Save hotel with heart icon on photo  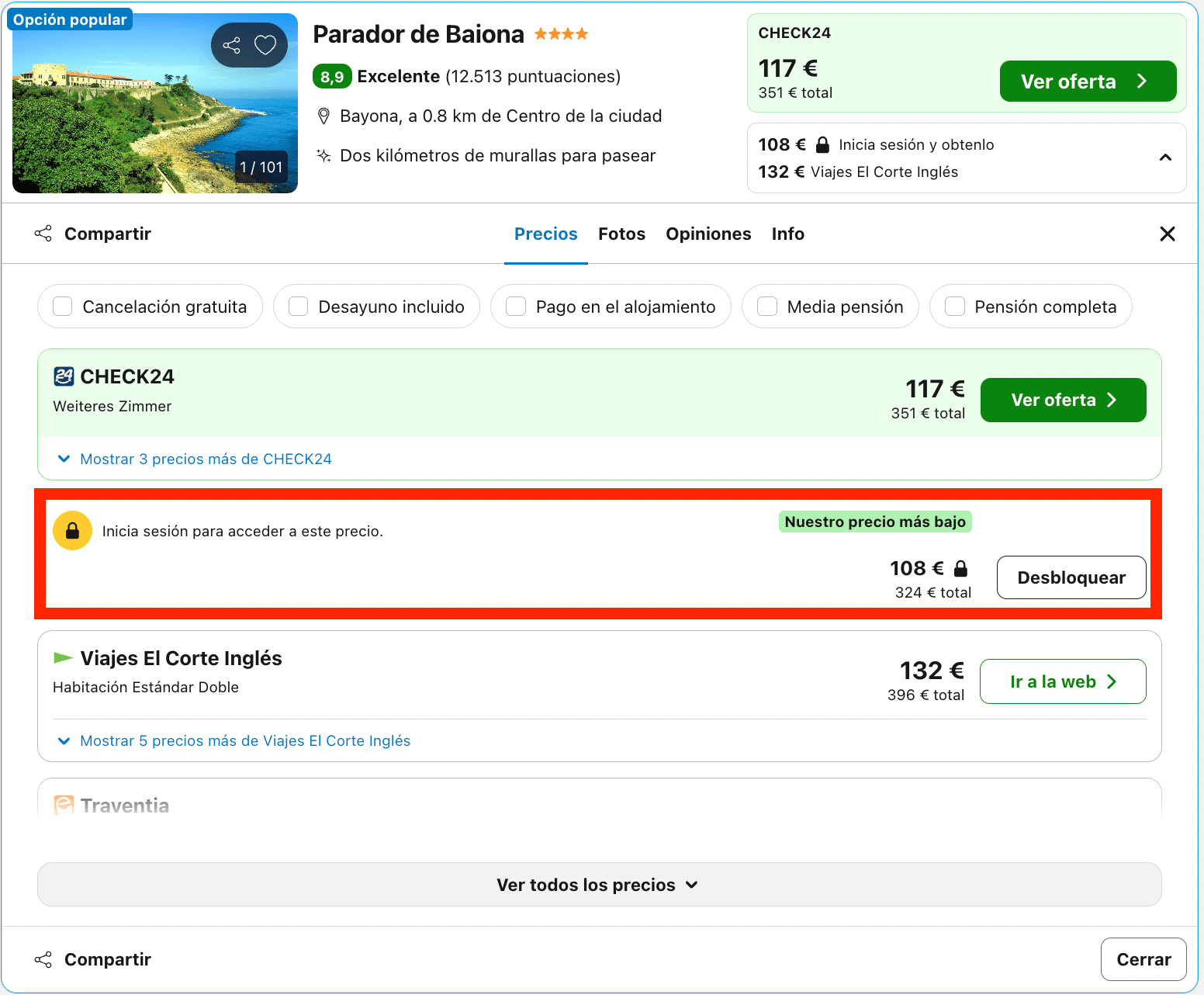[265, 45]
